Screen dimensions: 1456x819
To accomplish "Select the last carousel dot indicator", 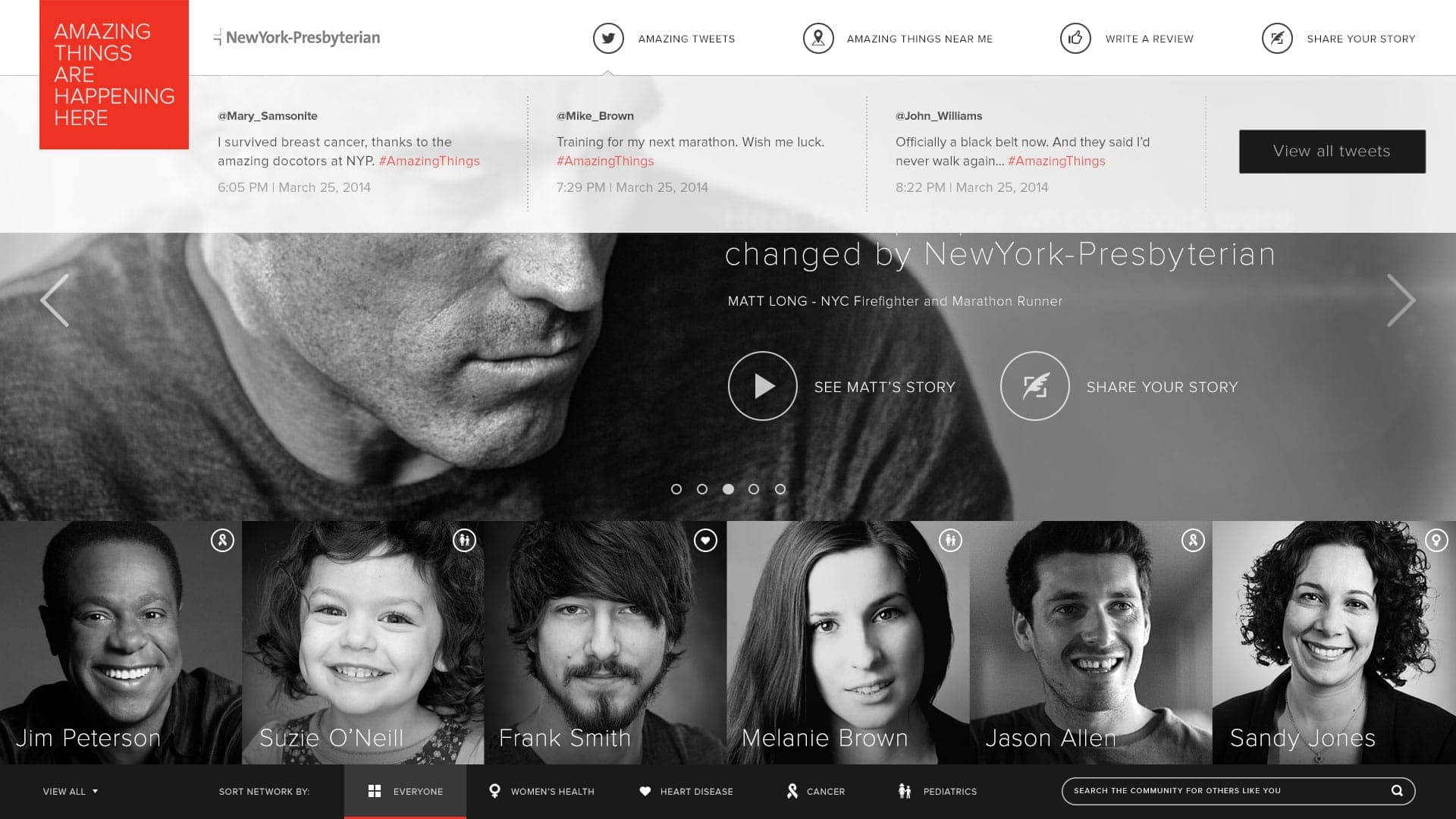I will pos(780,489).
